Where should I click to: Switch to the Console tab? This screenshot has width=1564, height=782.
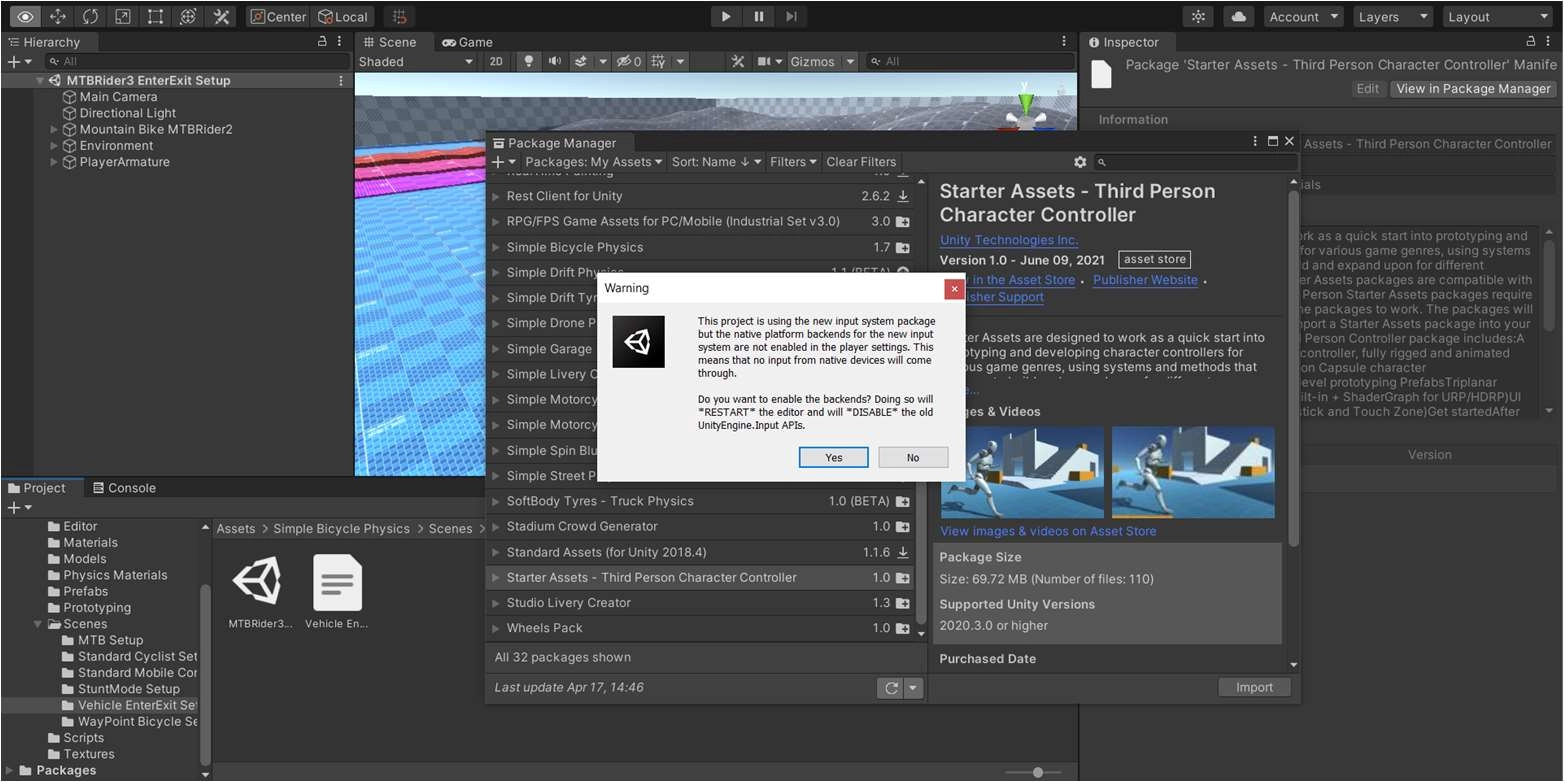pyautogui.click(x=124, y=488)
